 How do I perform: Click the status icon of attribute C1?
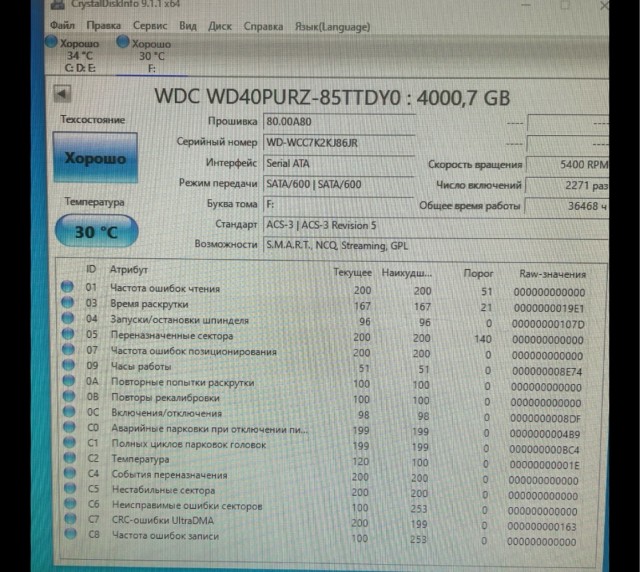click(x=69, y=442)
